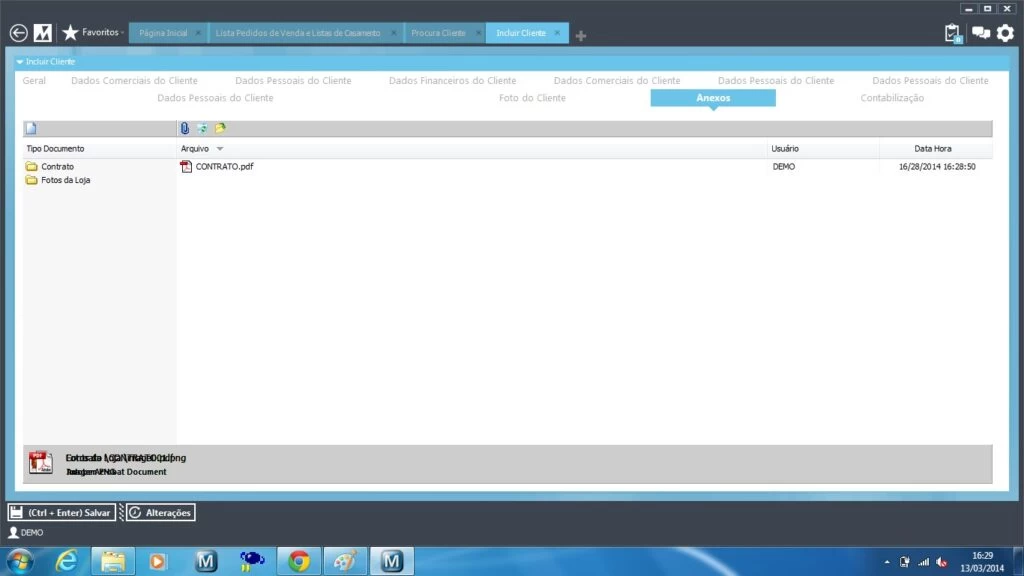1024x576 pixels.
Task: Select the Contrato folder
Action: (x=57, y=167)
